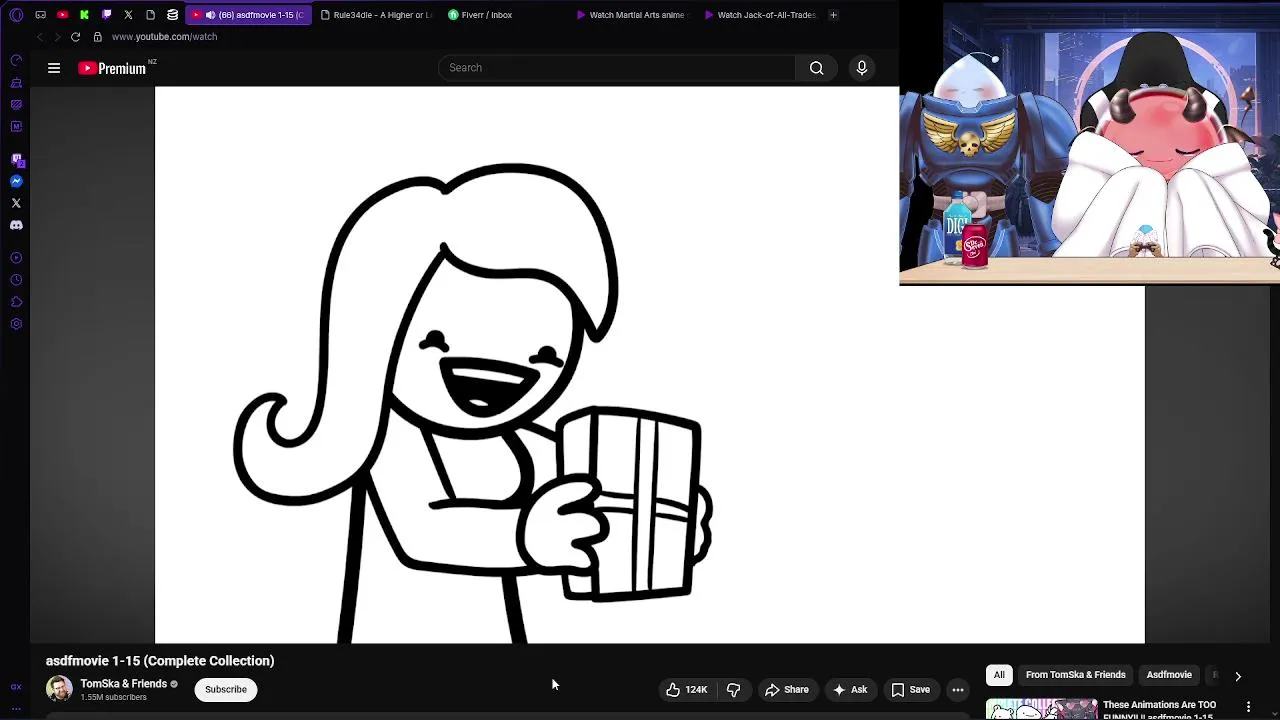
Task: Select the All filter chip
Action: (999, 675)
